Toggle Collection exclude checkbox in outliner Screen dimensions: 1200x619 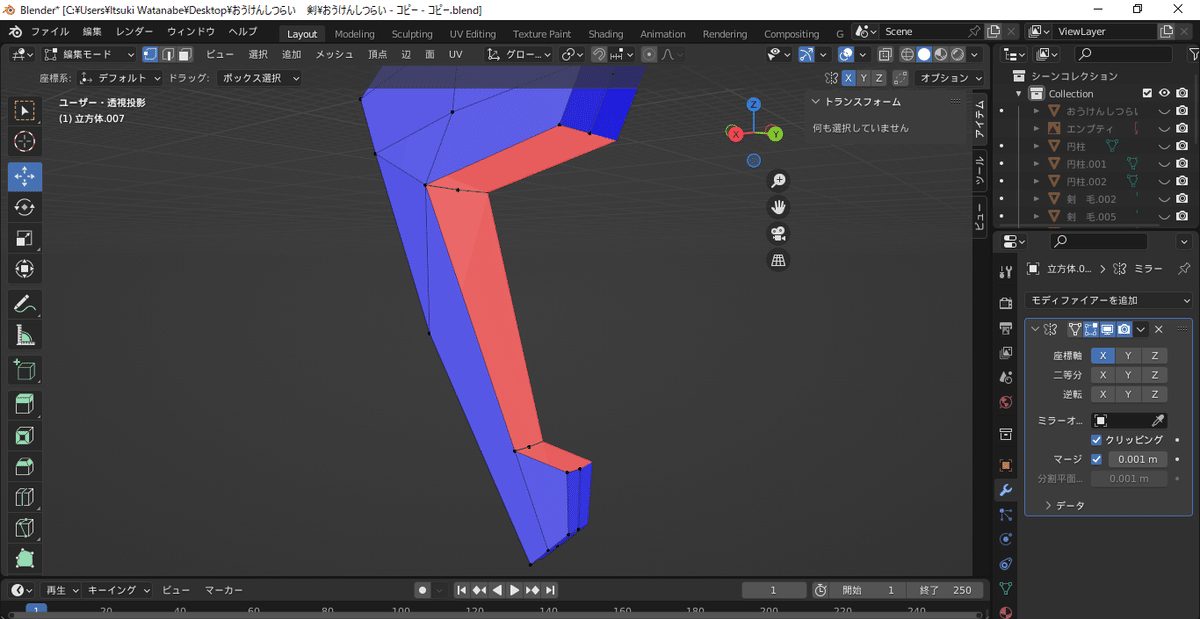coord(1147,93)
